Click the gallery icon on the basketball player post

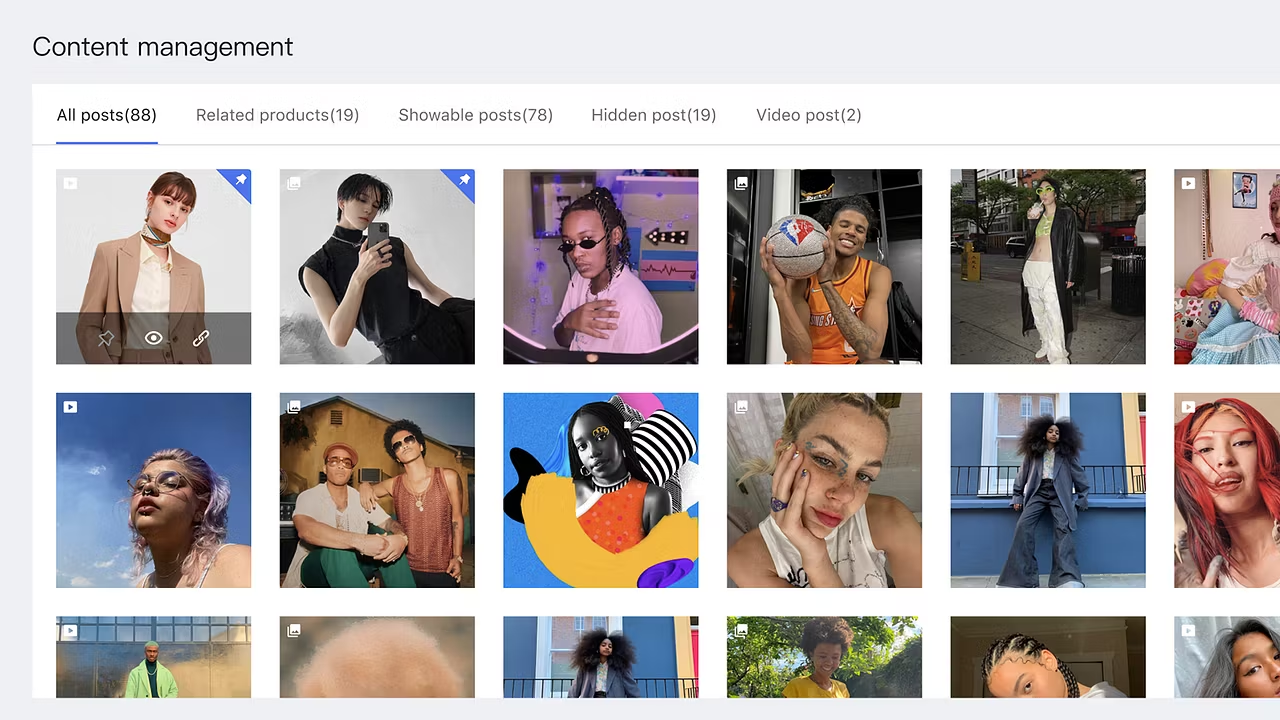pos(741,183)
